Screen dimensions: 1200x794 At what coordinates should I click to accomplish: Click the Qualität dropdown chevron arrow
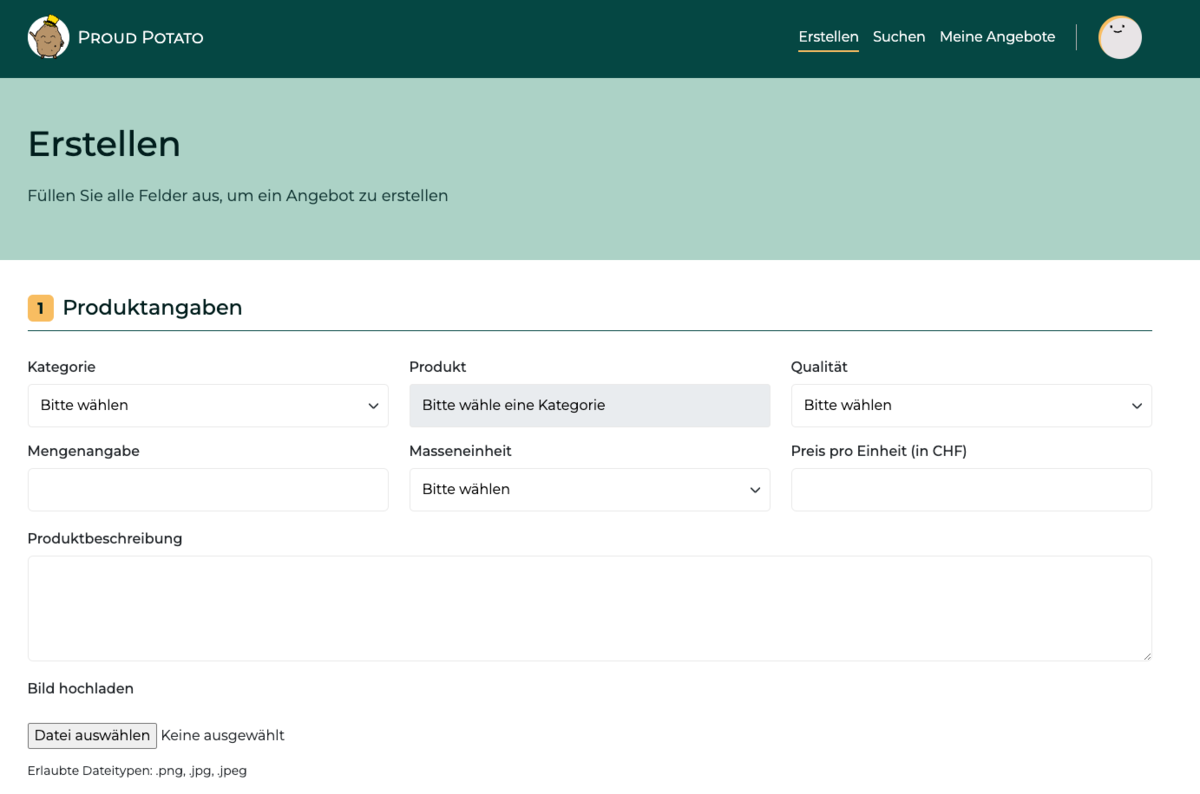click(x=1136, y=406)
